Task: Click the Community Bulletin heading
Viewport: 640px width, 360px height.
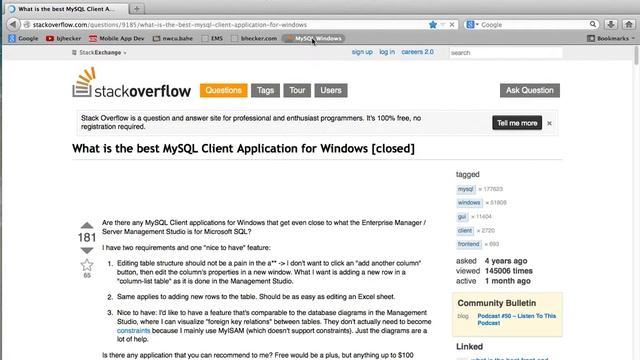Action: click(497, 303)
